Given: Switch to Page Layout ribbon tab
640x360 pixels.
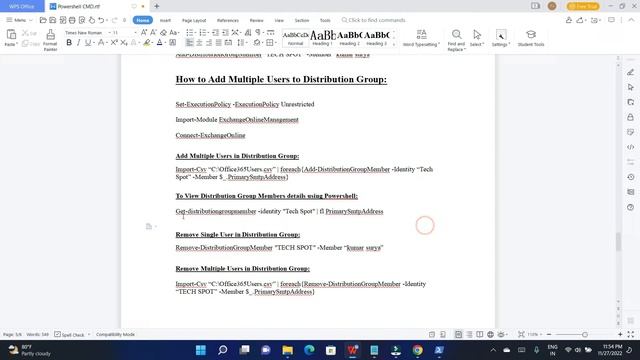Looking at the screenshot, I should click(x=194, y=20).
